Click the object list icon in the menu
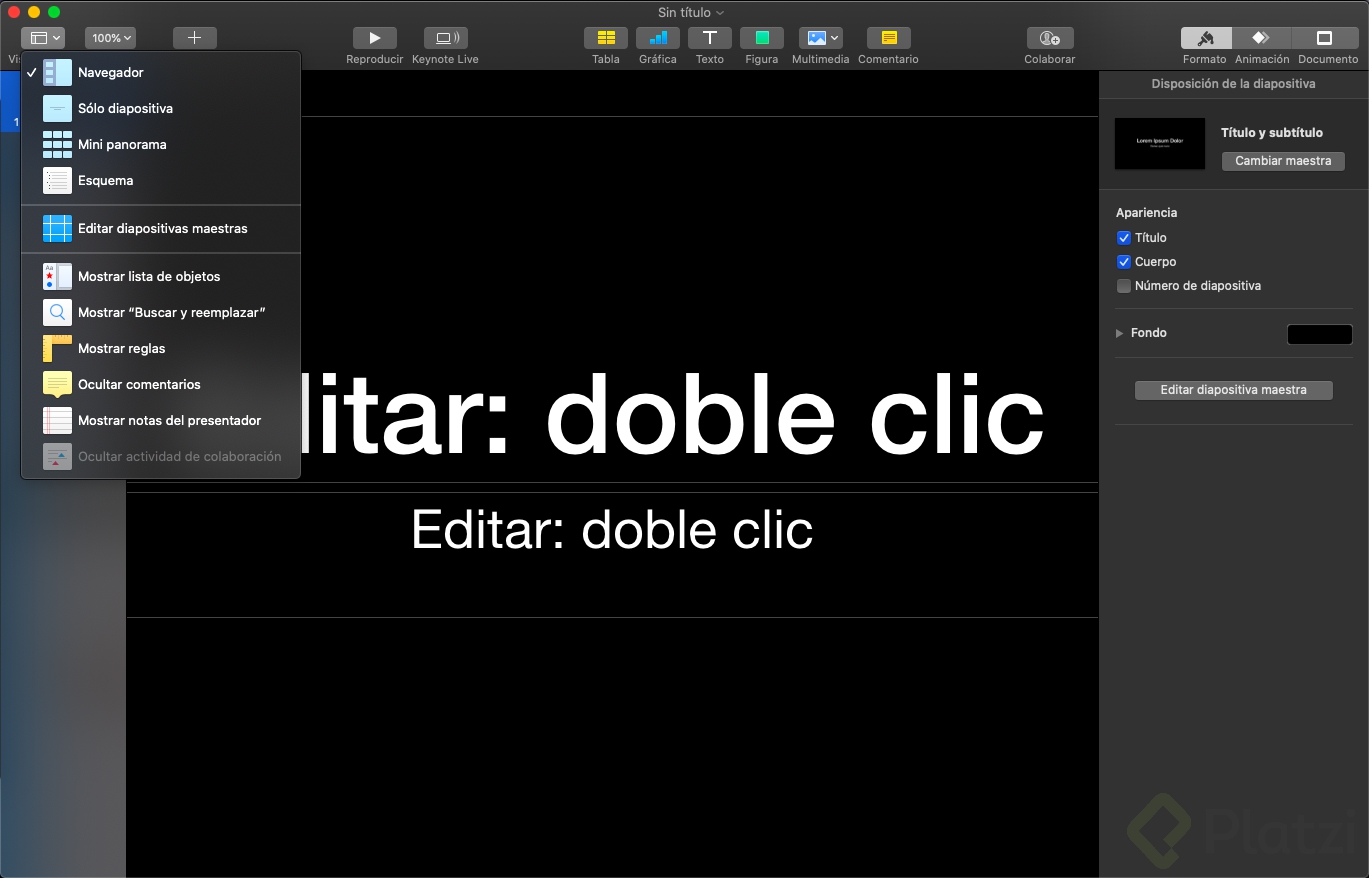Viewport: 1369px width, 878px height. 57,277
